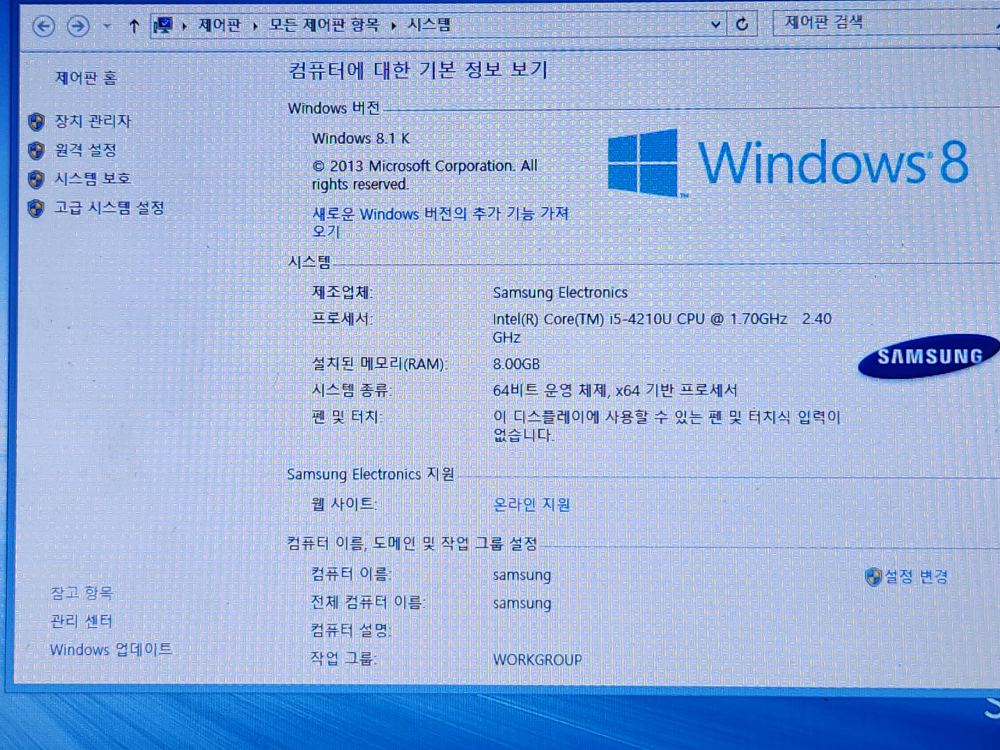Open the Windows 업데이트 link
Image resolution: width=1000 pixels, height=750 pixels.
(x=111, y=649)
